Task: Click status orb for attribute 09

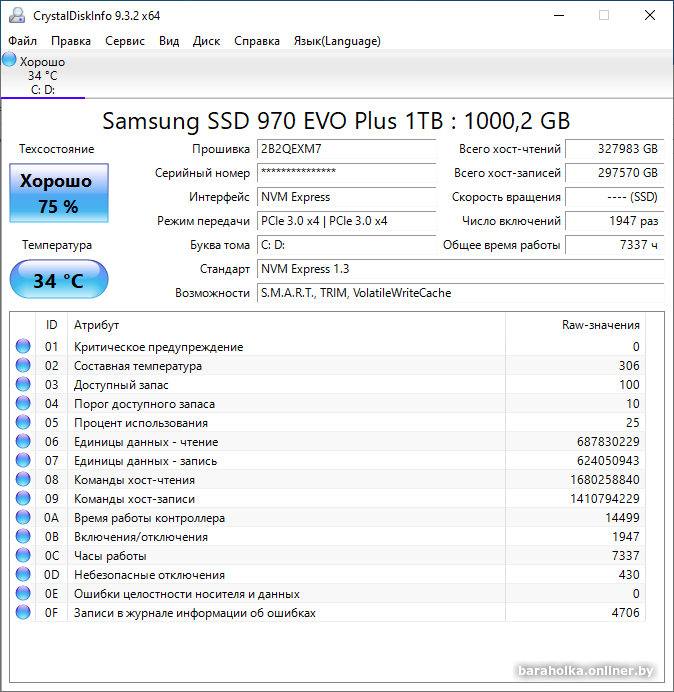Action: pos(23,498)
